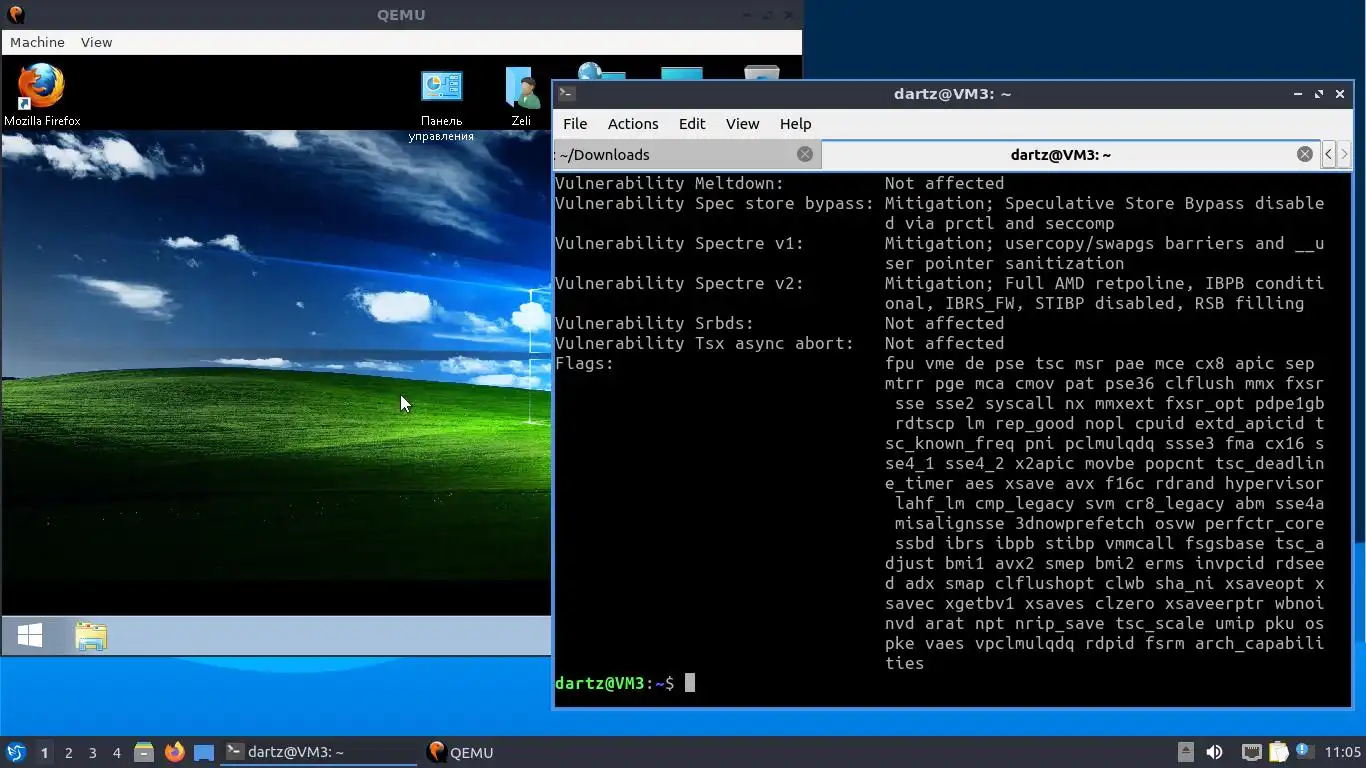
Task: Open the Панель управления icon in QEMU guest
Action: pyautogui.click(x=441, y=105)
